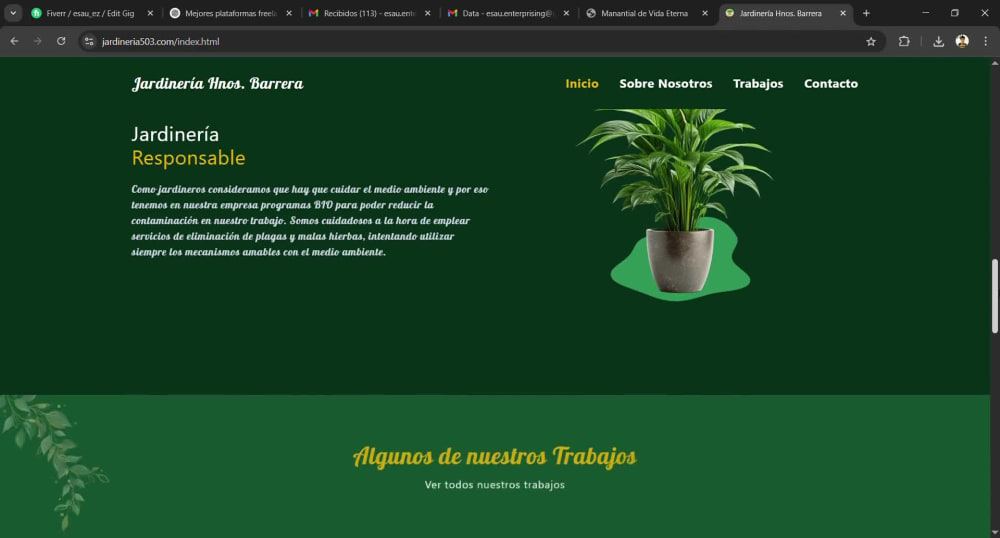Click the scrollbar up arrow

point(995,63)
